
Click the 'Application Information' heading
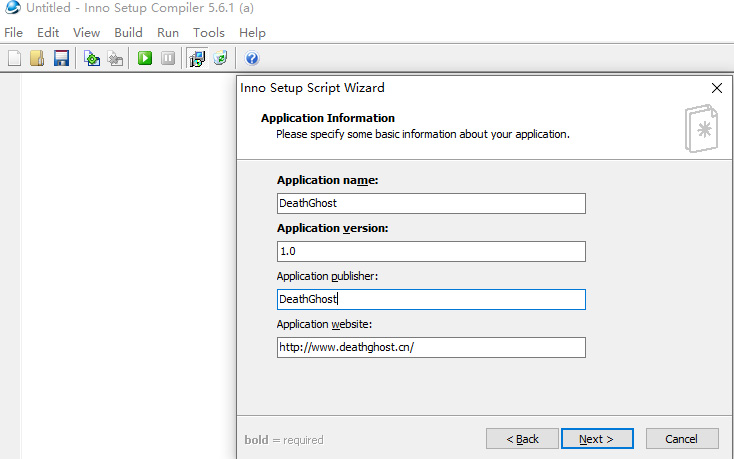328,118
